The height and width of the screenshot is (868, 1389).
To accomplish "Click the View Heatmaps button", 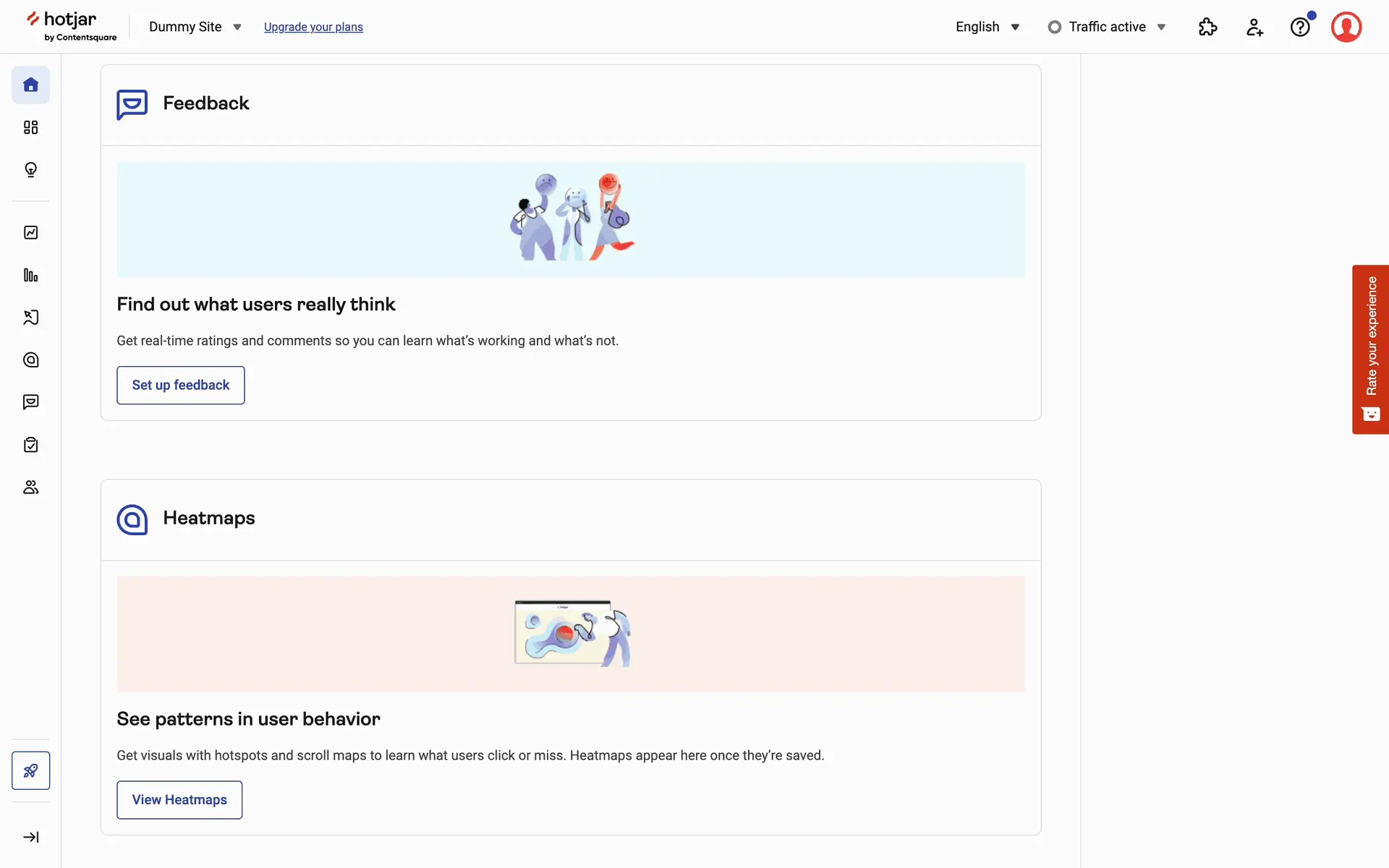I will 179,799.
